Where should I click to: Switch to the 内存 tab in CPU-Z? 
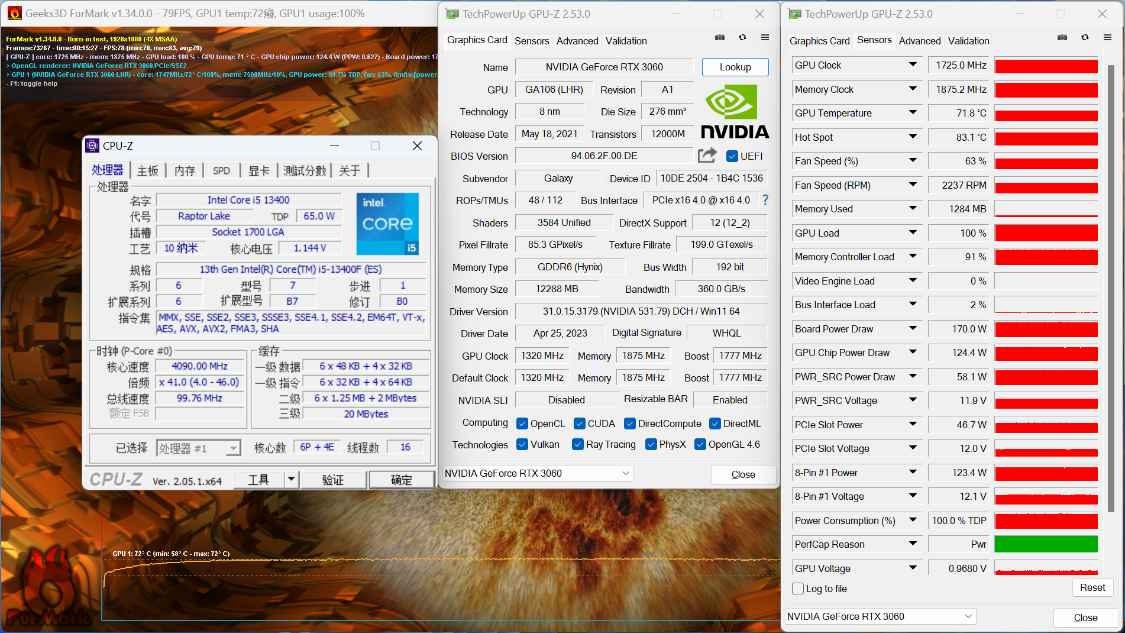(x=184, y=170)
